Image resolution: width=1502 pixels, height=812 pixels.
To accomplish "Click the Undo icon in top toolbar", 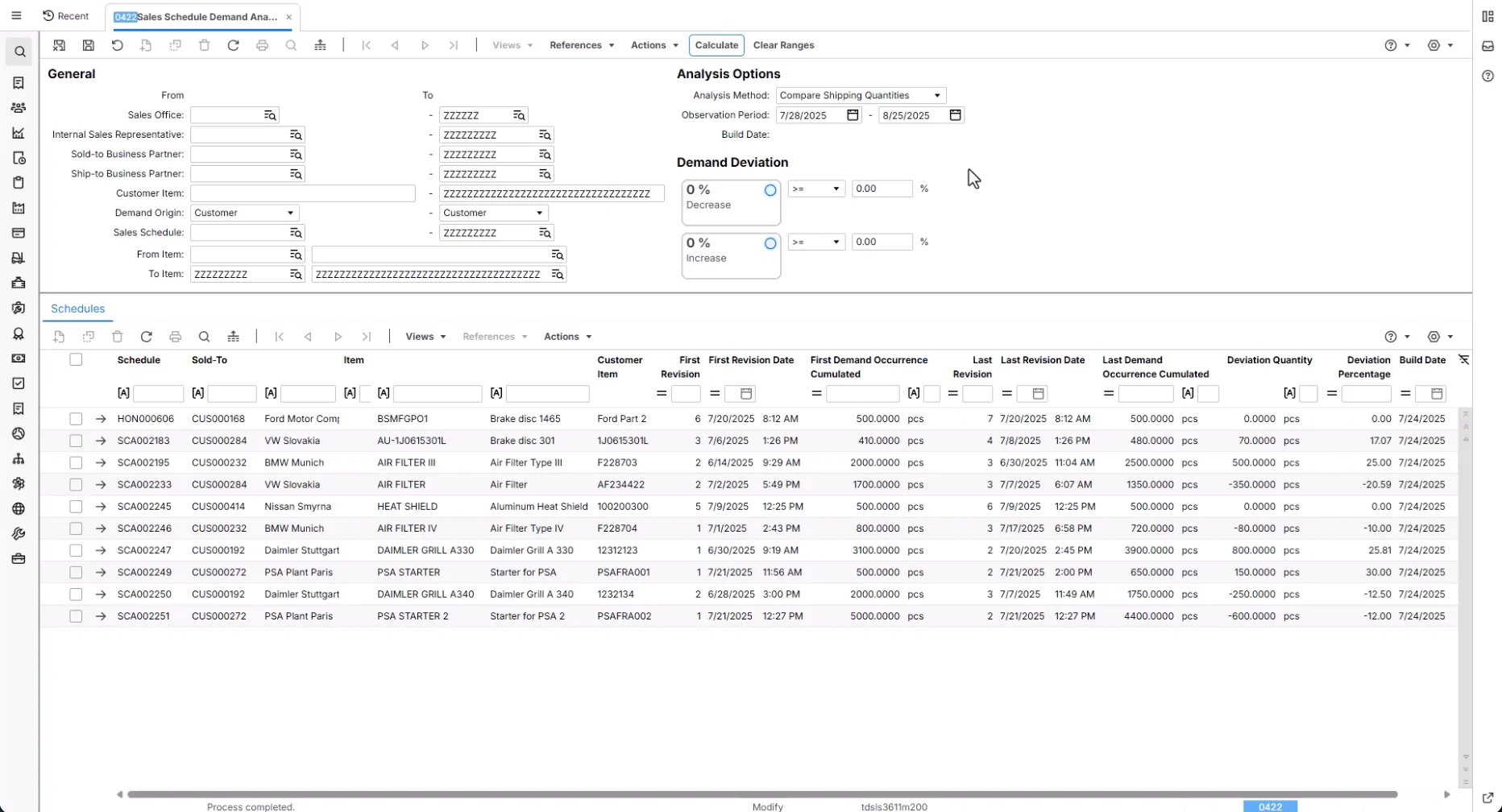I will [x=118, y=45].
